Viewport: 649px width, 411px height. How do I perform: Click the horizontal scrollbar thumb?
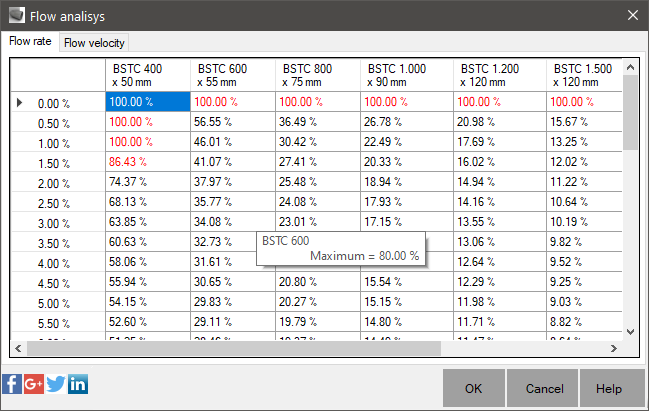pyautogui.click(x=234, y=349)
